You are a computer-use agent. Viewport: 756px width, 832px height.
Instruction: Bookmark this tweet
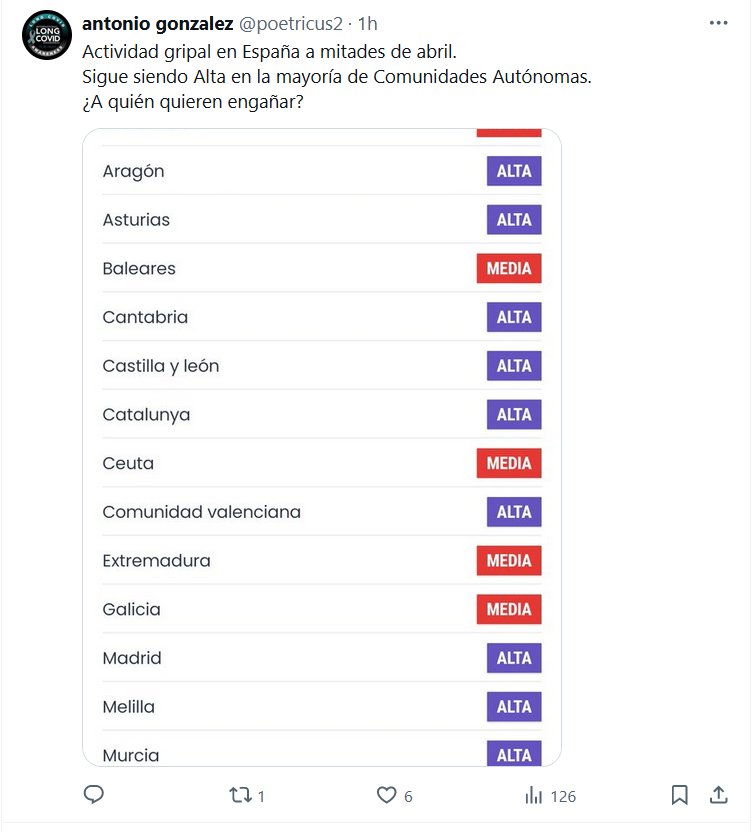click(x=679, y=795)
